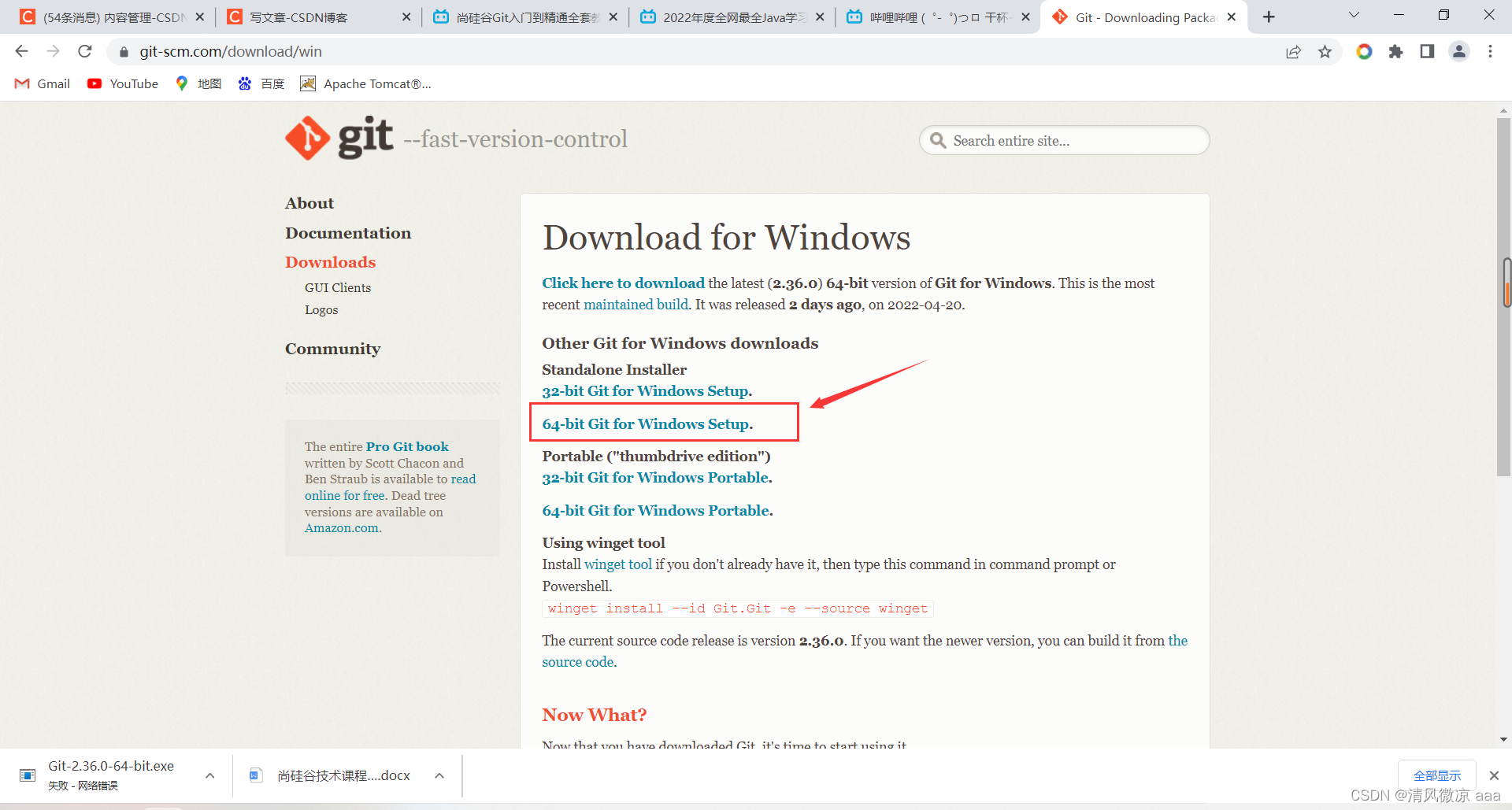Open the Documentation section
Viewport: 1512px width, 810px height.
pos(348,233)
